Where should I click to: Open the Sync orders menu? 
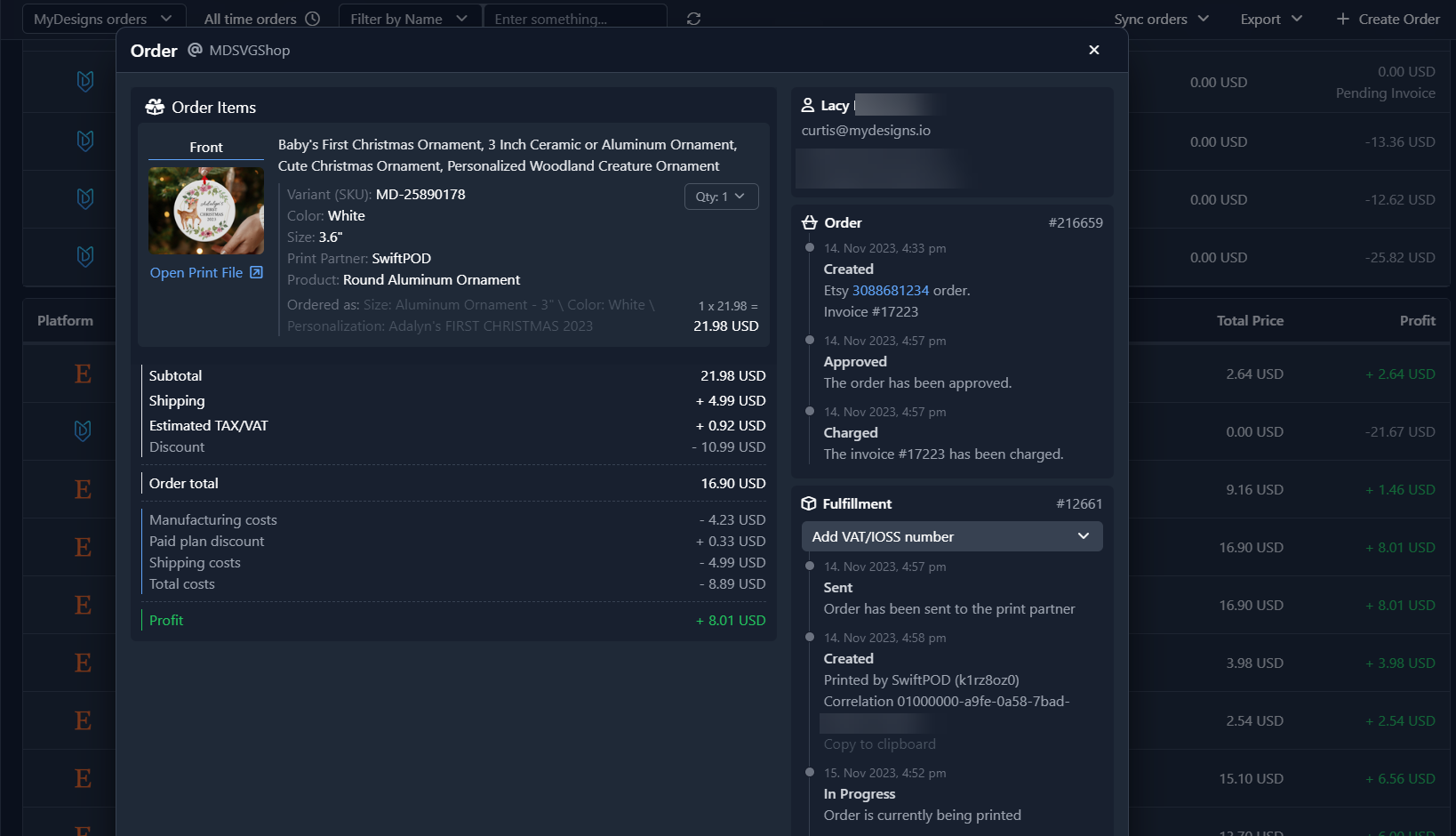(x=1161, y=19)
